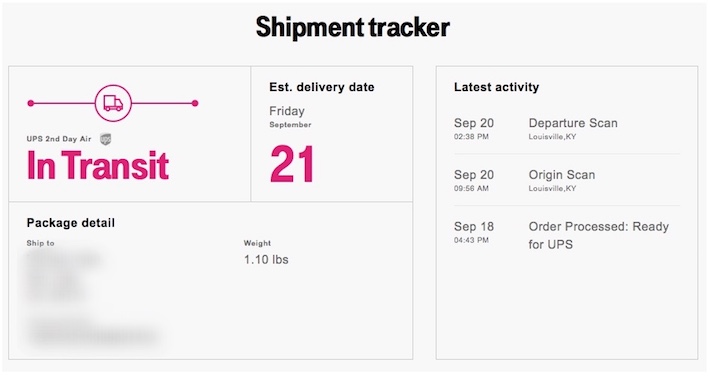
Task: Click the Sep 18 04:43 PM timestamp
Action: tap(474, 232)
